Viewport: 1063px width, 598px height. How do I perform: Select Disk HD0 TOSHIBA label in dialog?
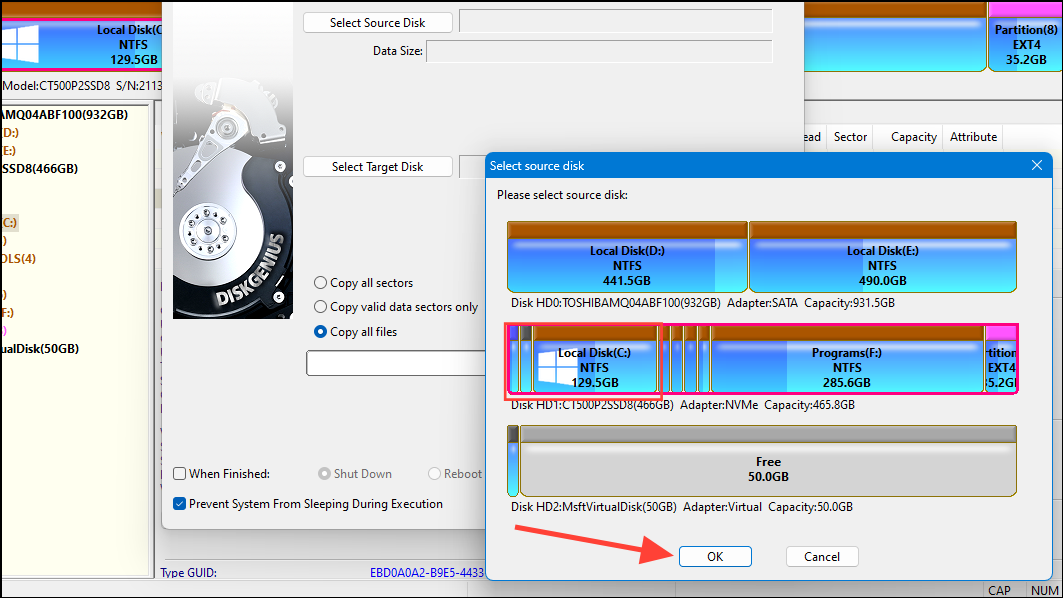click(702, 303)
